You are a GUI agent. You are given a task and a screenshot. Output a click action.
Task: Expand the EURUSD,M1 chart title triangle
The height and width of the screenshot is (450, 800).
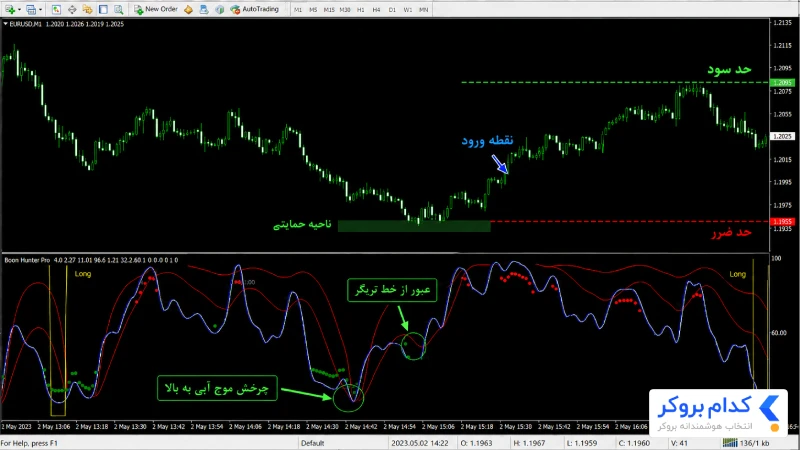(x=6, y=23)
